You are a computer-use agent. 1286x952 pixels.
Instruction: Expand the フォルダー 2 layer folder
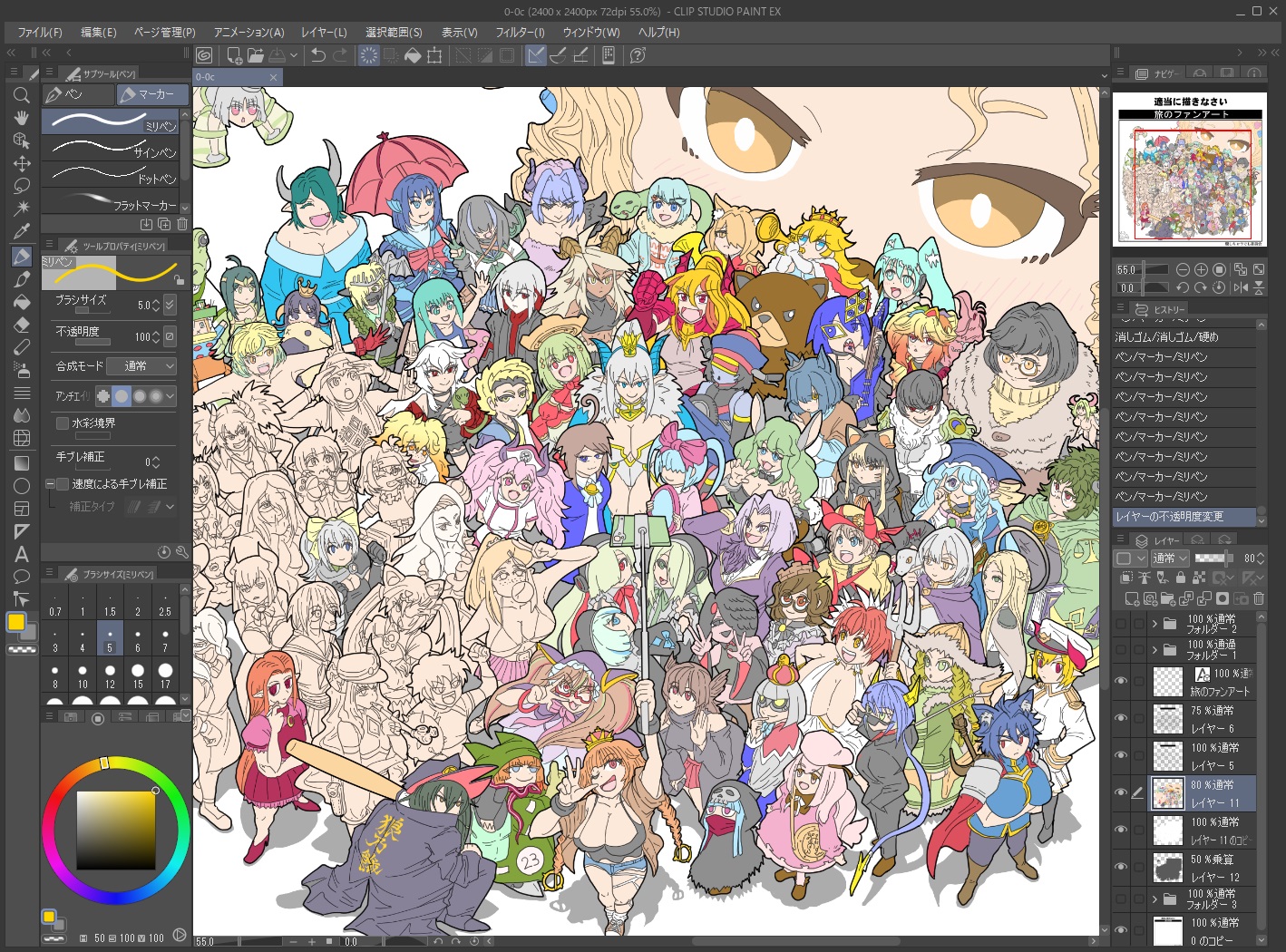click(x=1154, y=624)
